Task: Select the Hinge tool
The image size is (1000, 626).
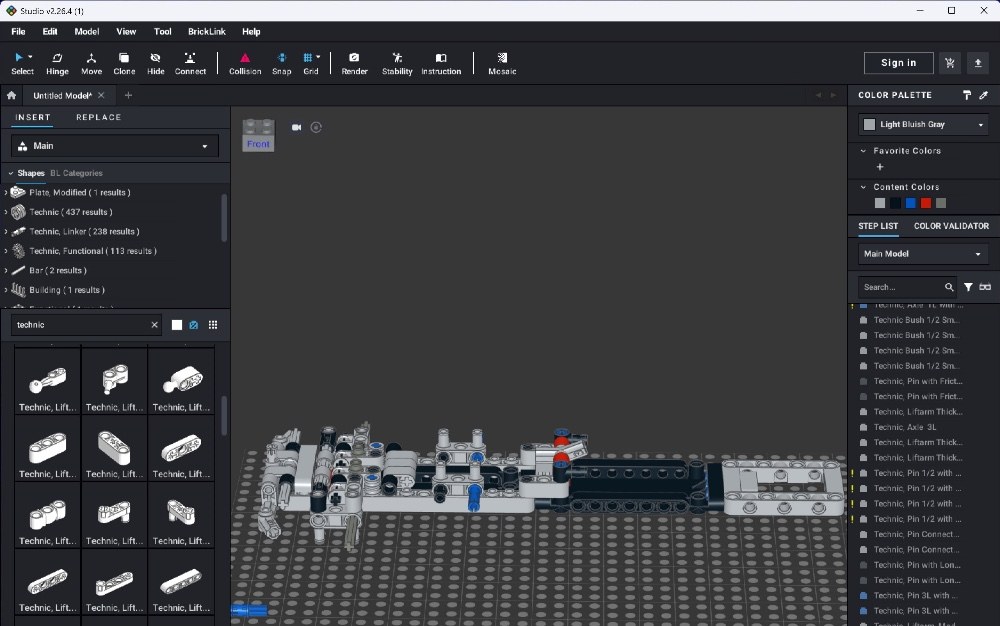Action: click(57, 64)
